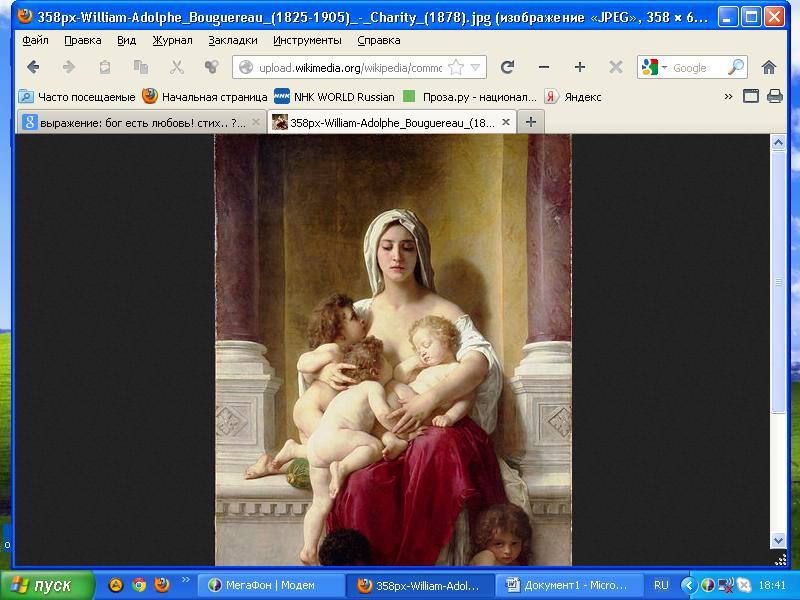Open the Справка menu
This screenshot has width=800, height=600.
point(379,40)
